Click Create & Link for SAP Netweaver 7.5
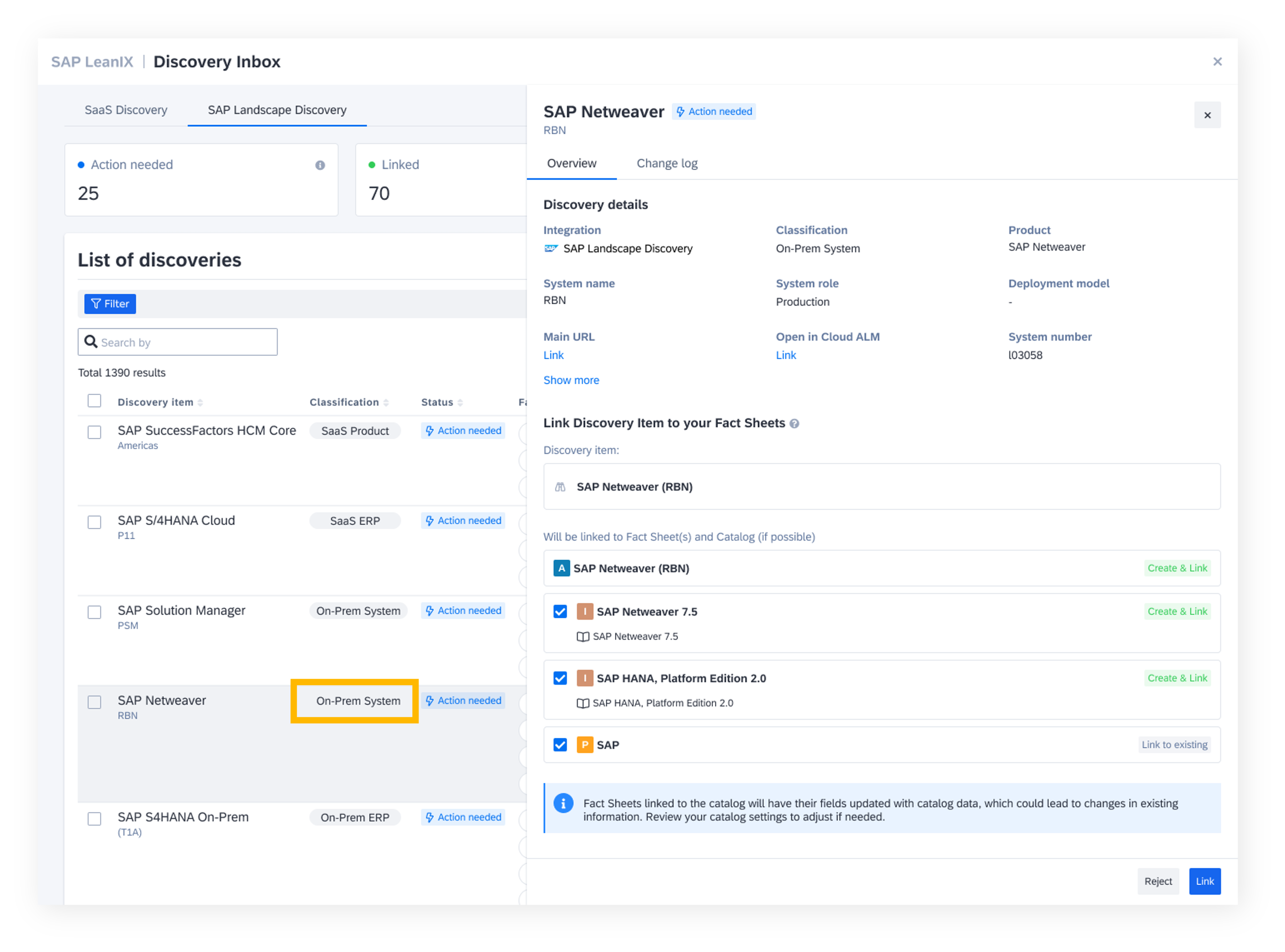 pyautogui.click(x=1177, y=611)
